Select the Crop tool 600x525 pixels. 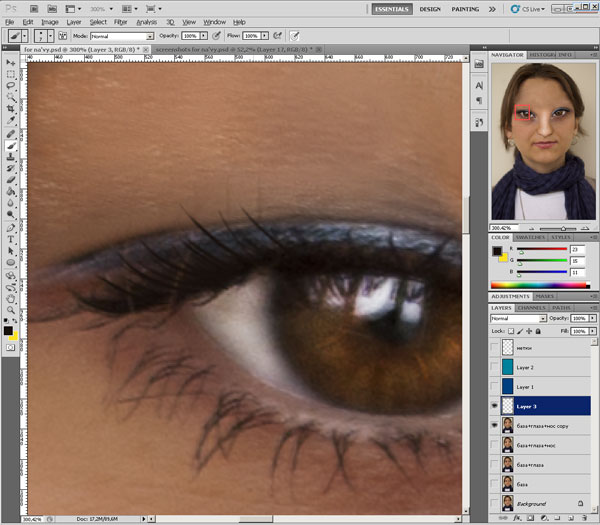11,108
